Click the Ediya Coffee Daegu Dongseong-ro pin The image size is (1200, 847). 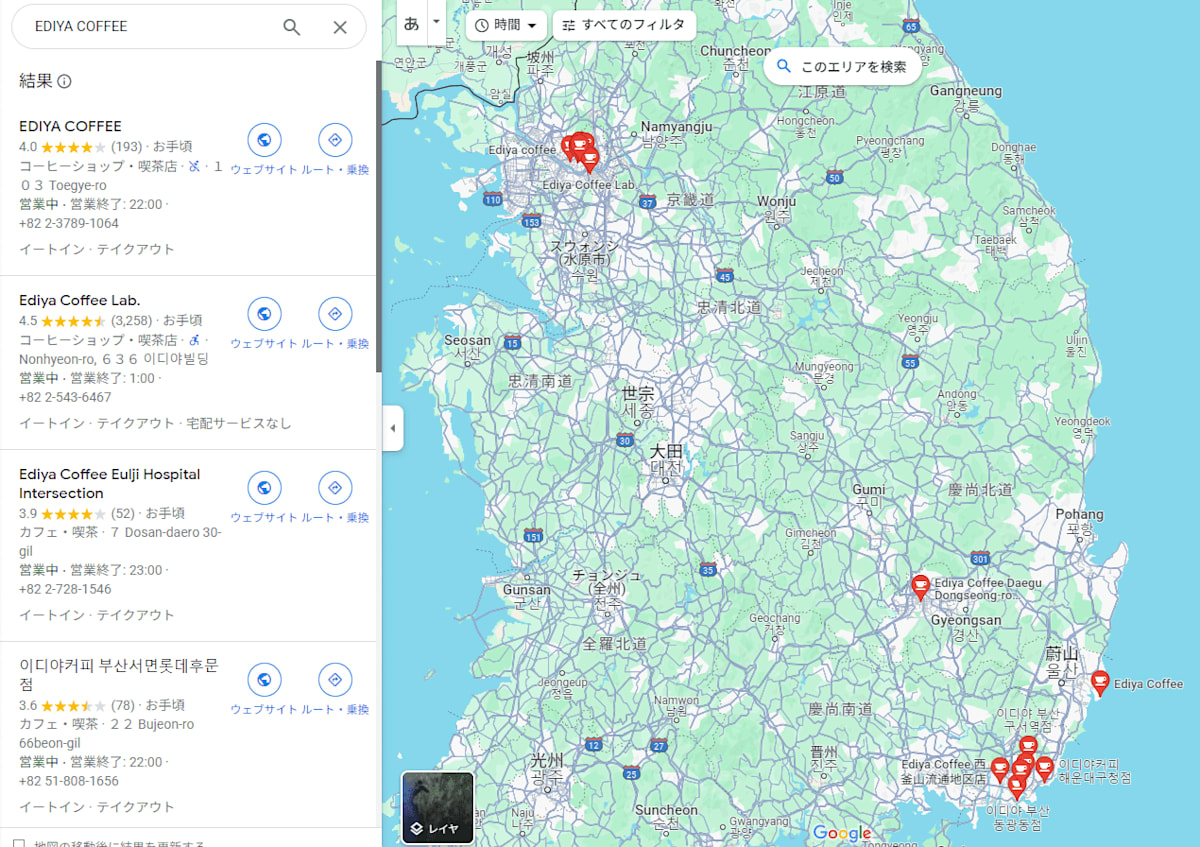click(x=920, y=586)
